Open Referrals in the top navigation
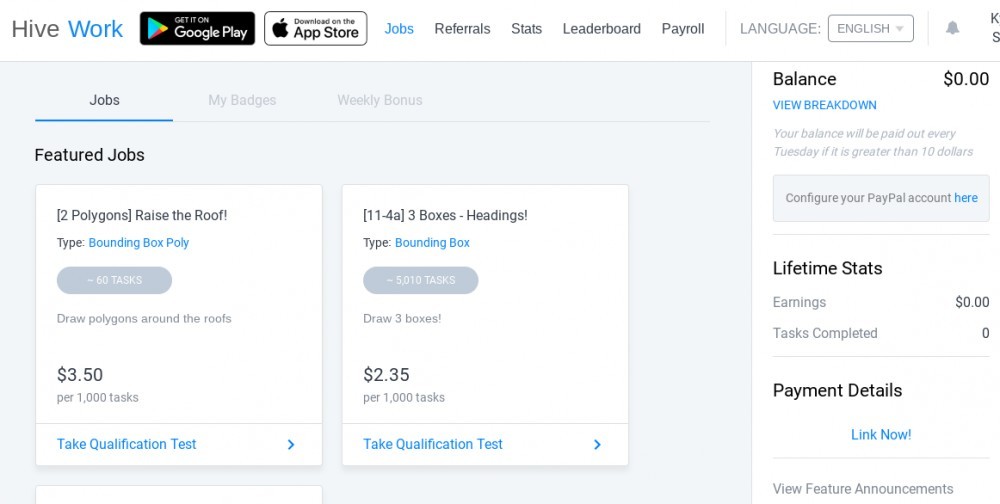 pyautogui.click(x=462, y=29)
